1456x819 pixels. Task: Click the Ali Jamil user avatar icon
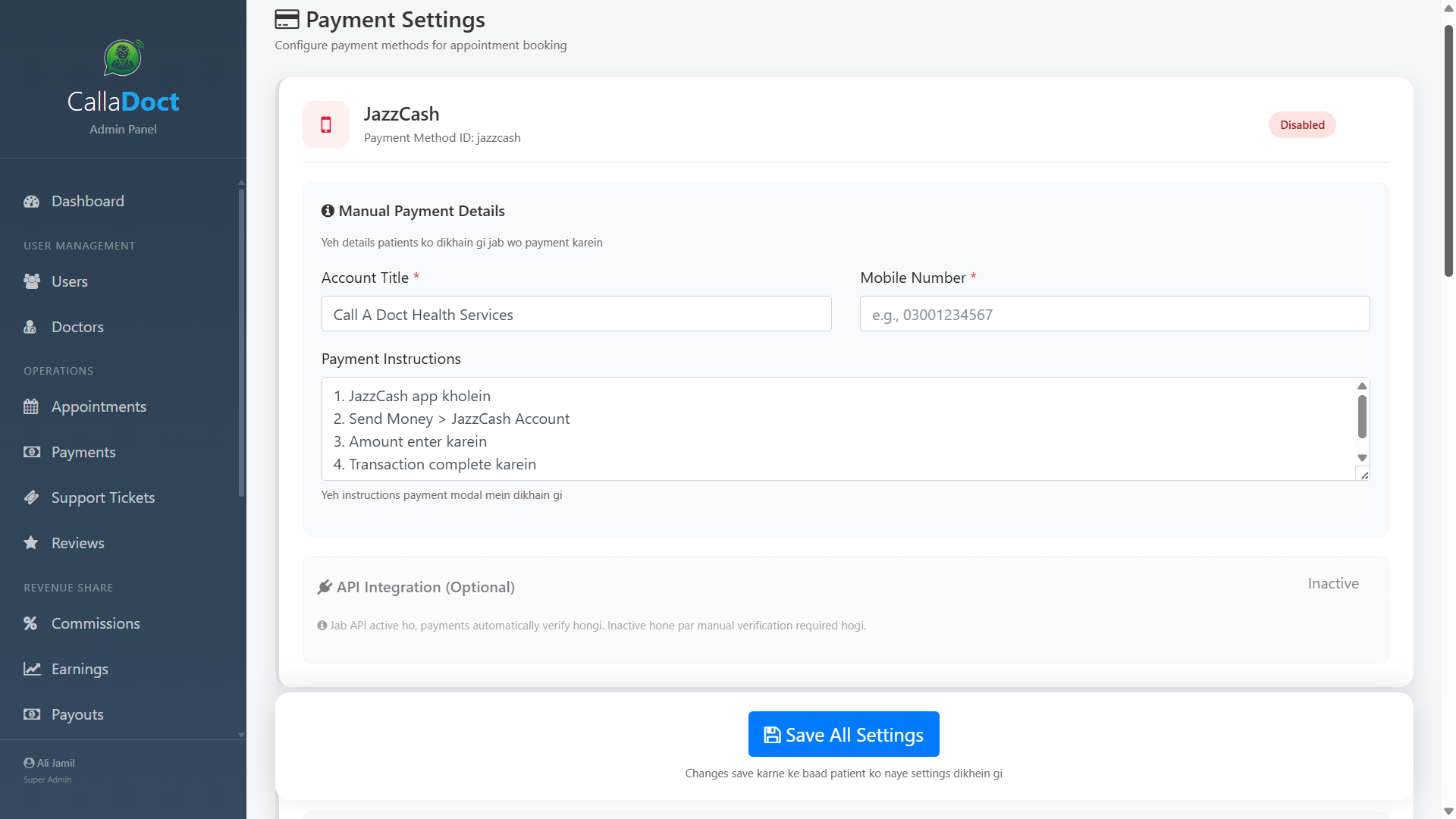click(x=29, y=763)
